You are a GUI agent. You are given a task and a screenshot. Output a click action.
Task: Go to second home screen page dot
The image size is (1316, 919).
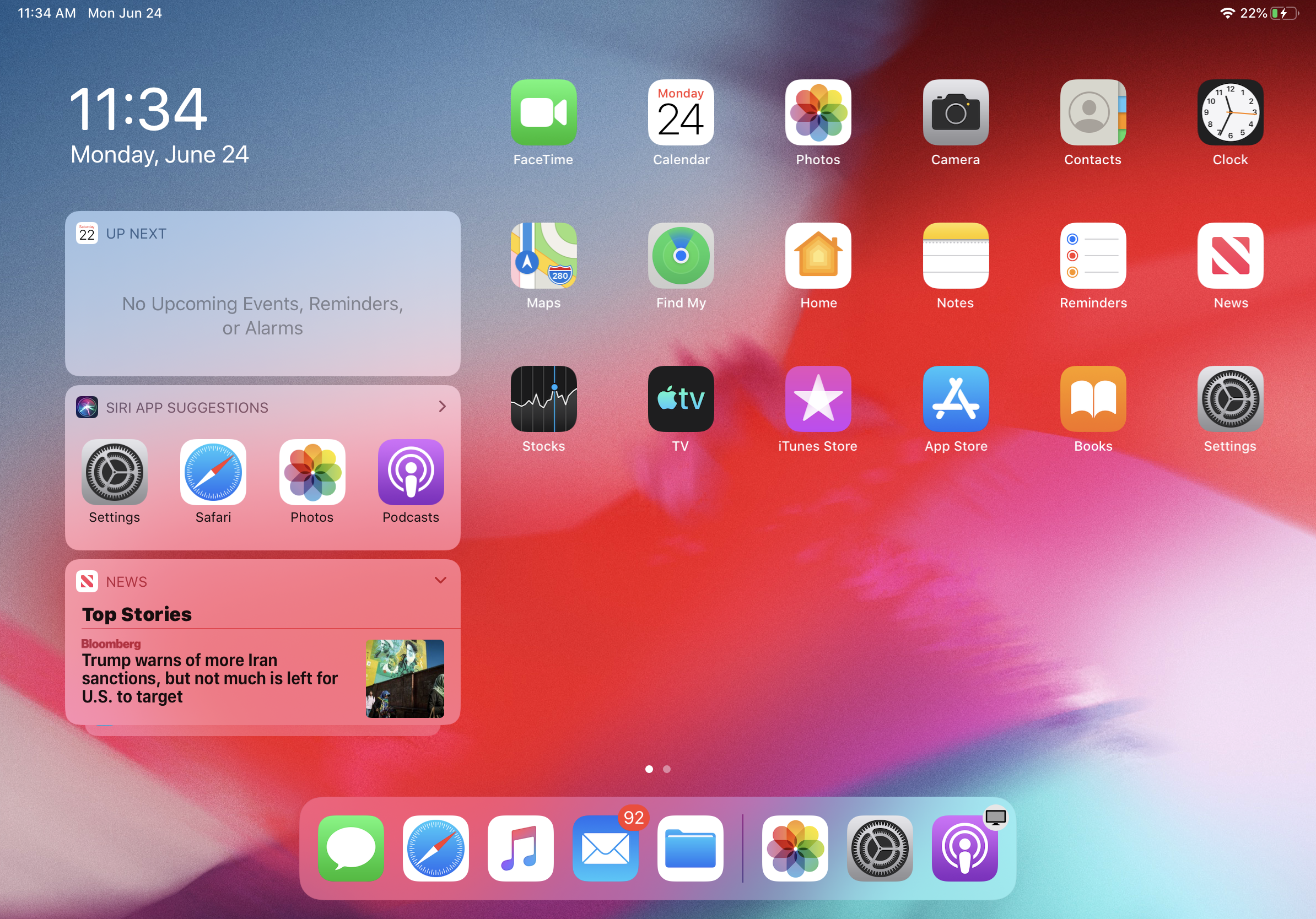click(x=667, y=769)
